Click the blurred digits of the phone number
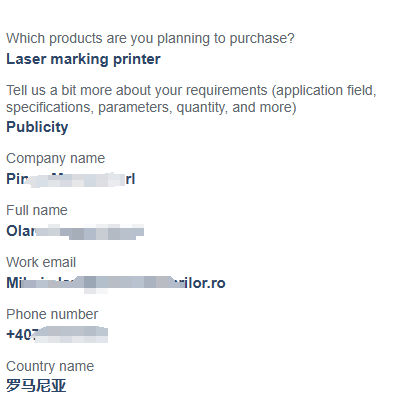 point(71,335)
